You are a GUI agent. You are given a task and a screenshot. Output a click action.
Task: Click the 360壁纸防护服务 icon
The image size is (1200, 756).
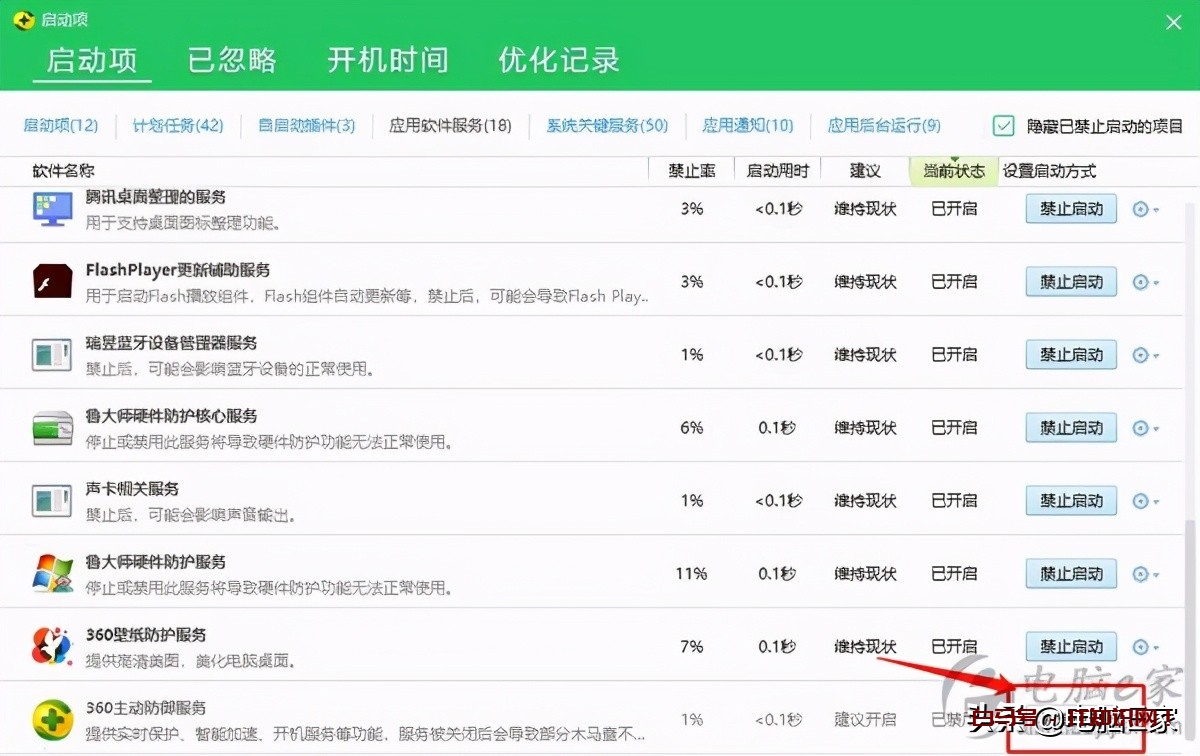(52, 646)
